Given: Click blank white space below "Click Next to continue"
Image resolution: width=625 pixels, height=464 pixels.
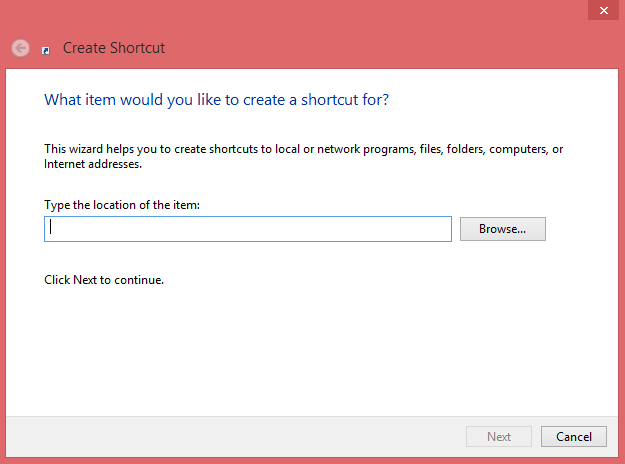Looking at the screenshot, I should tap(300, 350).
